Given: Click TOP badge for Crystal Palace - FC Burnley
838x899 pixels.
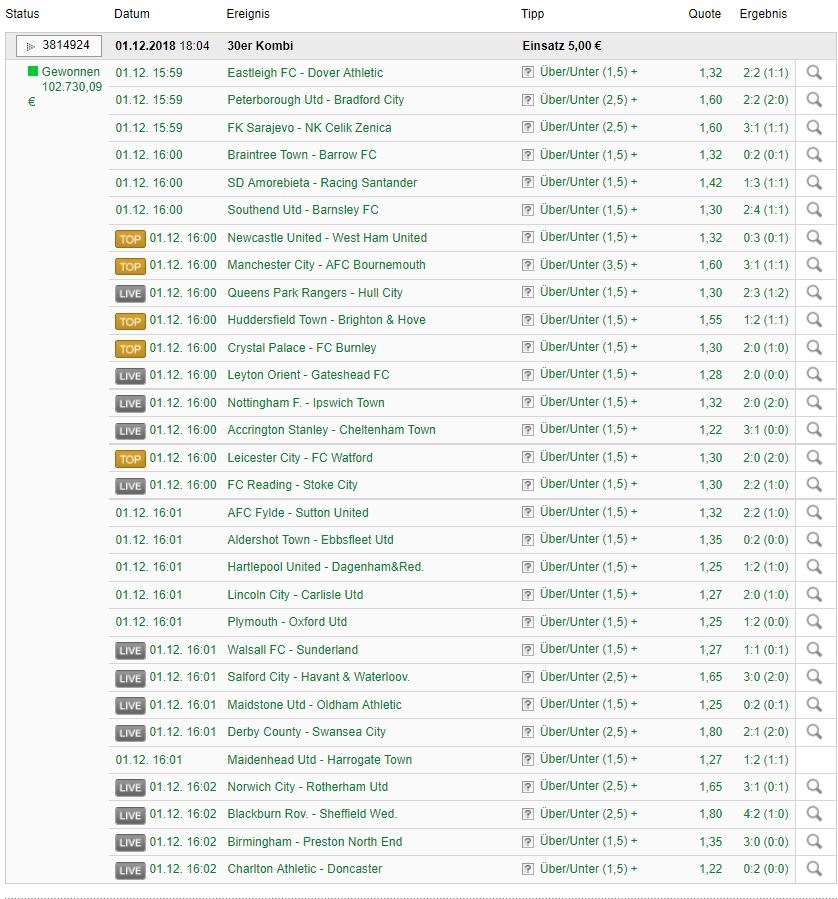Looking at the screenshot, I should [130, 348].
